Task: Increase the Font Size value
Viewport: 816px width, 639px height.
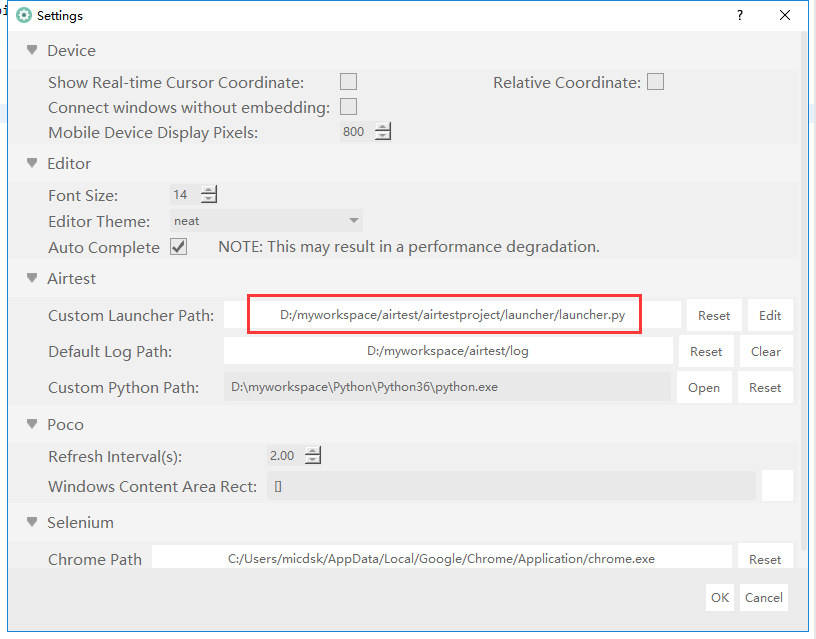Action: (x=209, y=190)
